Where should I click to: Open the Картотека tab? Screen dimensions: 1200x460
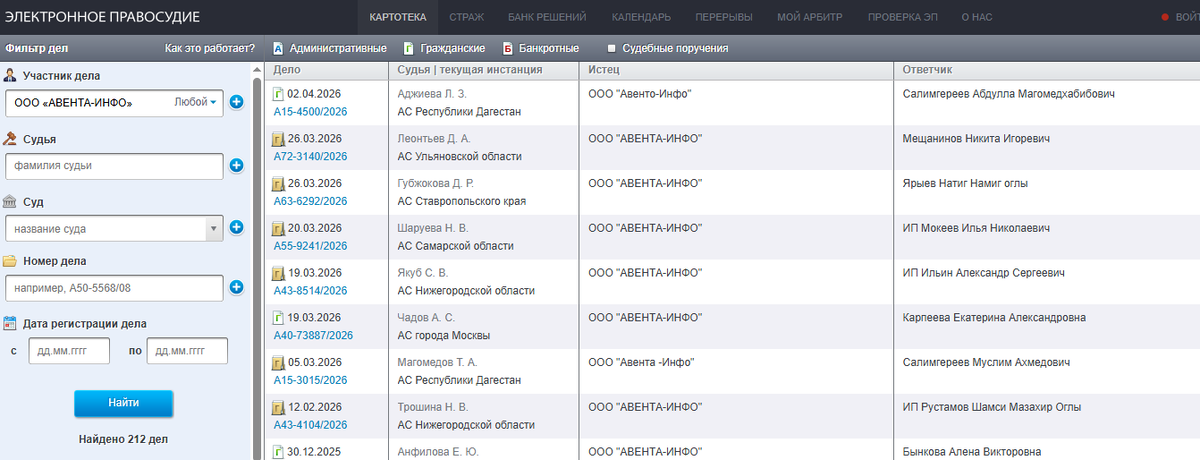click(x=397, y=17)
